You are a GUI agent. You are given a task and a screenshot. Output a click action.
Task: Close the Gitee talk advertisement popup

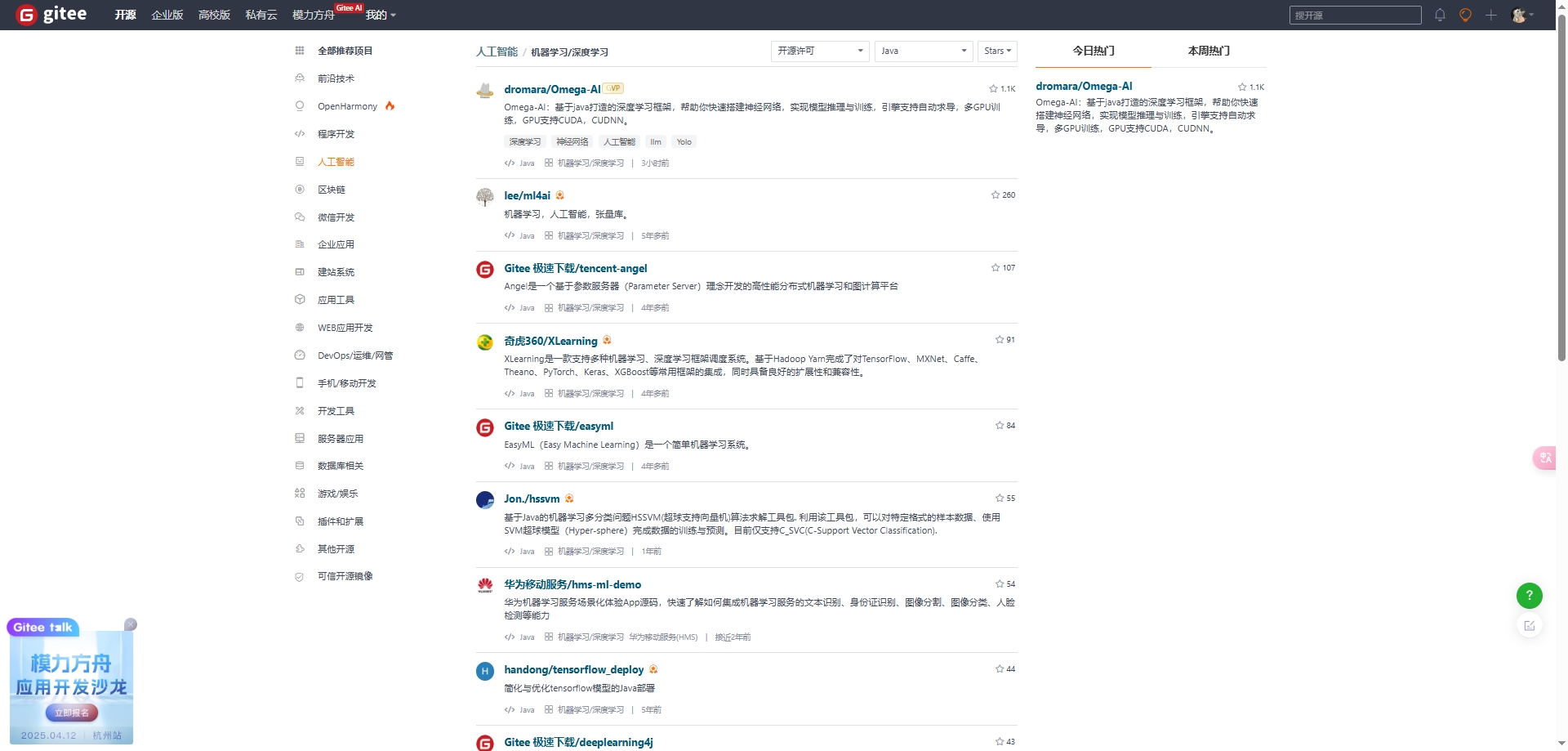click(130, 624)
